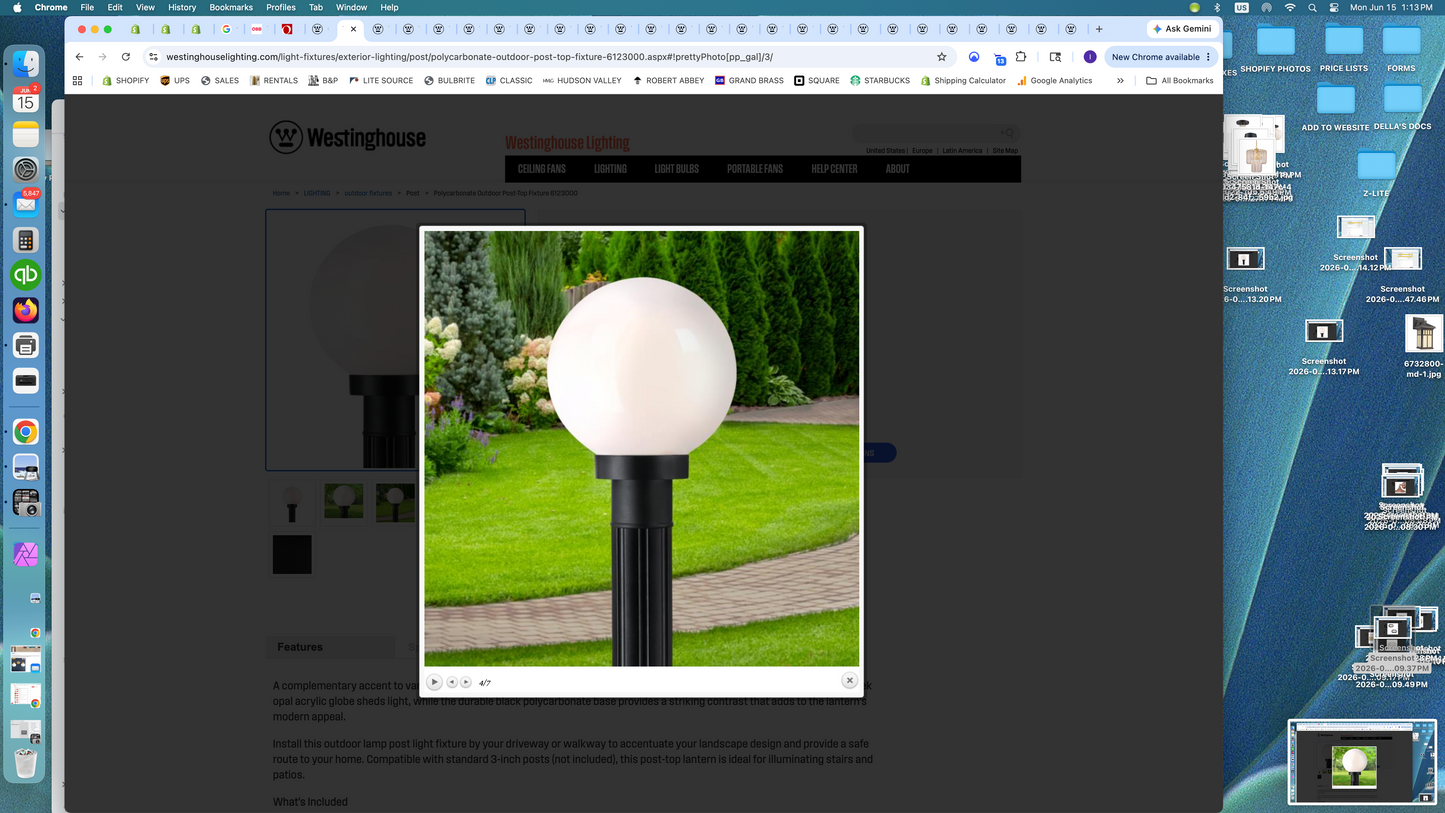
Task: Open Control Center in the menu bar
Action: (1334, 7)
